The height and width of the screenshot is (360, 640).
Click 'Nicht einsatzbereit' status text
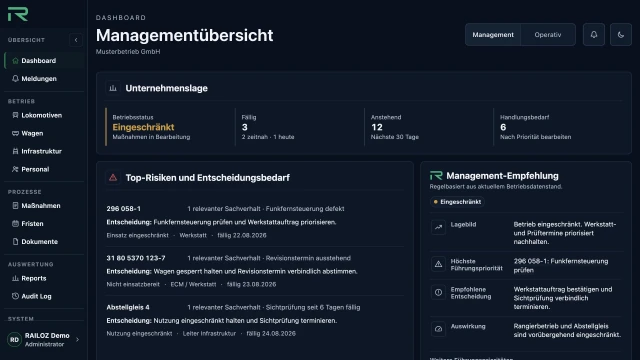coord(133,284)
